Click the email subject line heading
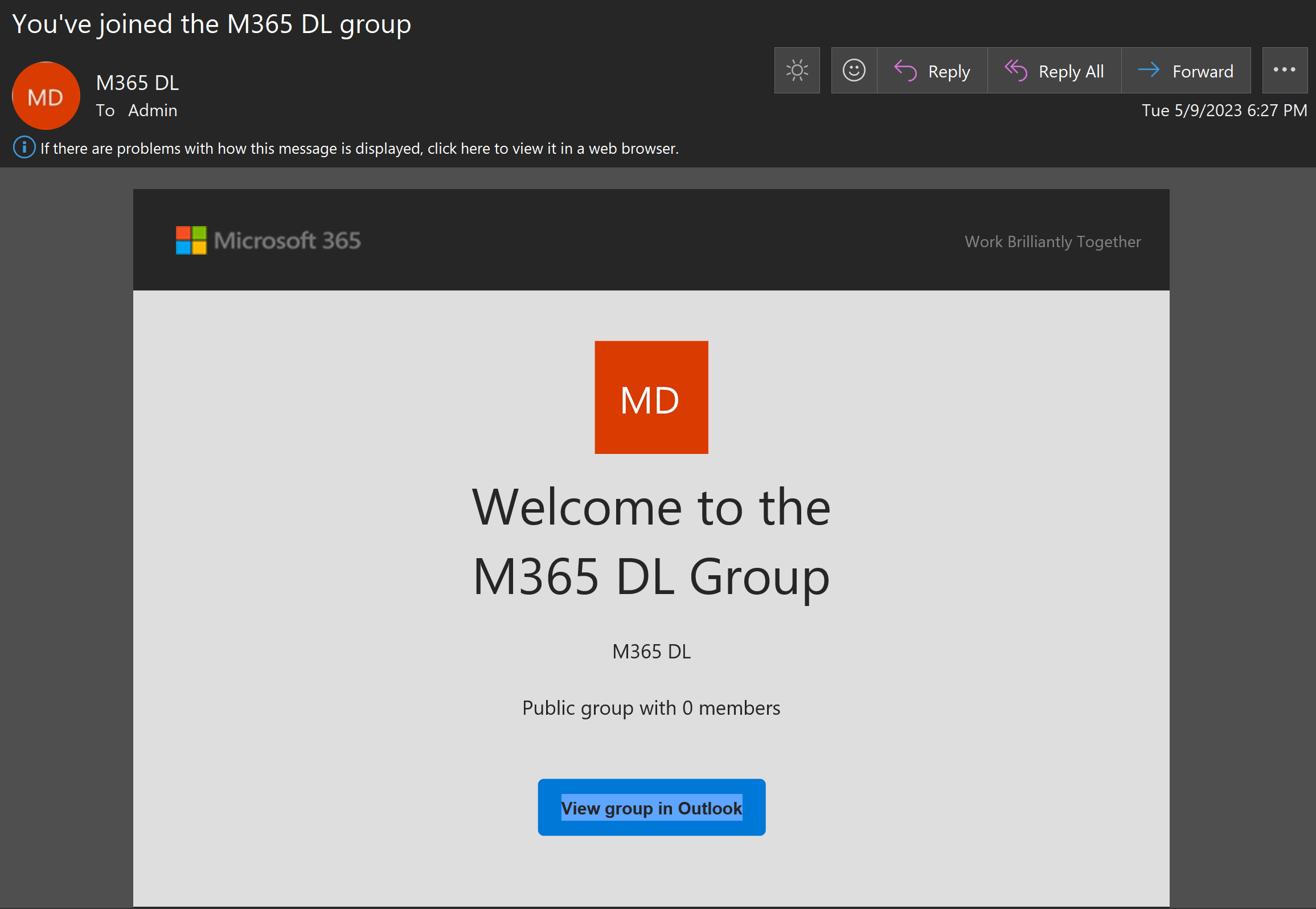 [x=211, y=24]
